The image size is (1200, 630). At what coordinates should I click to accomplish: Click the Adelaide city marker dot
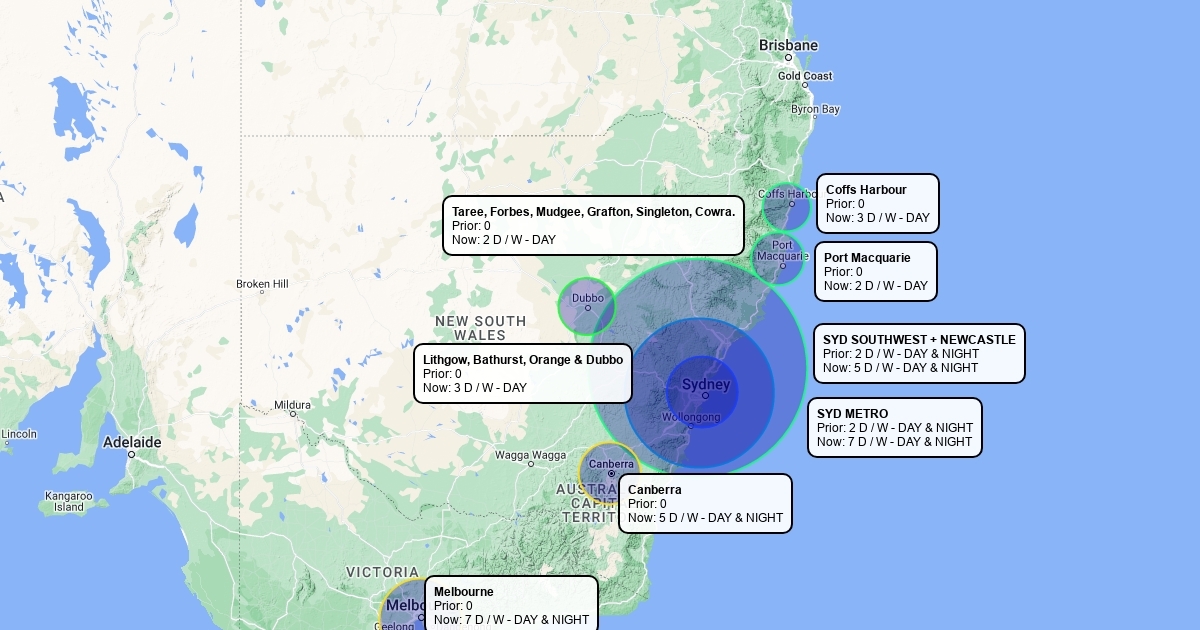click(x=131, y=454)
